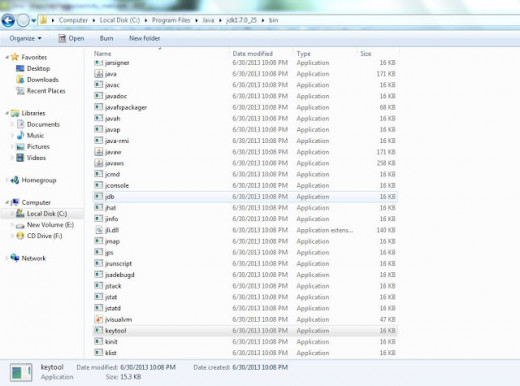This screenshot has width=520, height=386.
Task: Sort by the Name column header
Action: click(103, 54)
